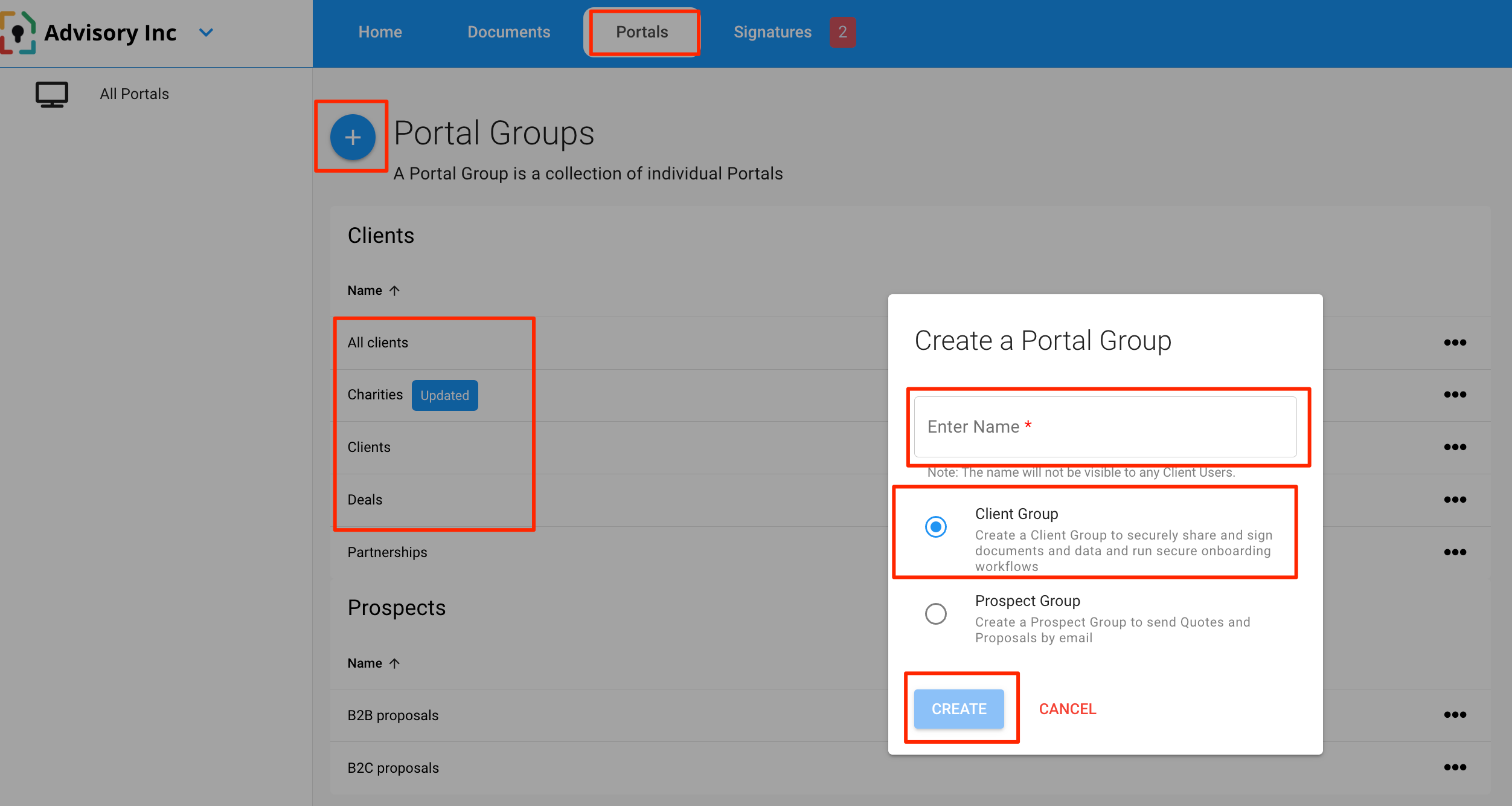Click the Updated badge next to Charities
1512x806 pixels.
click(x=444, y=395)
